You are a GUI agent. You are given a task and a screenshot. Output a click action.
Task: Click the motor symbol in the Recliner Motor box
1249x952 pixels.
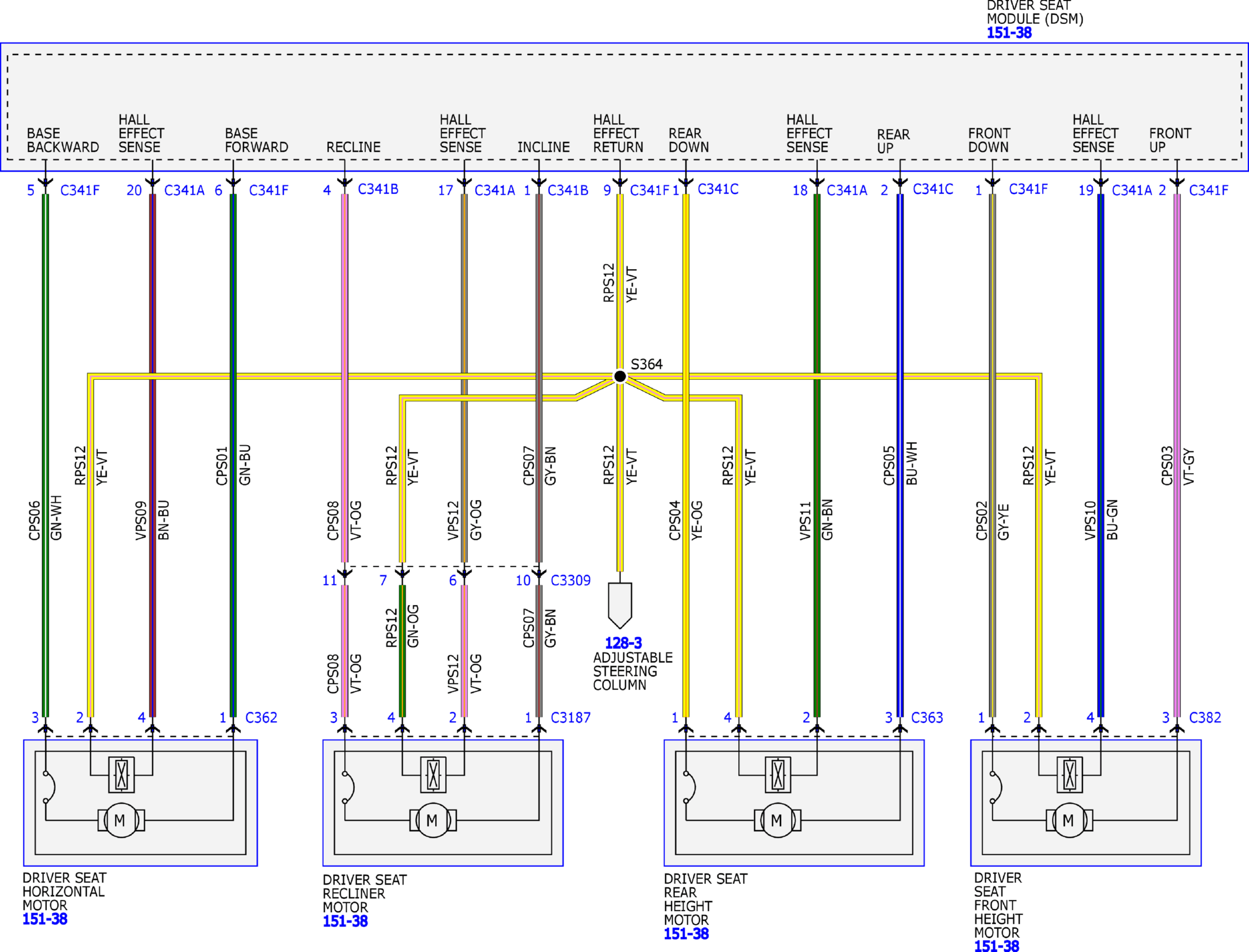point(433,820)
